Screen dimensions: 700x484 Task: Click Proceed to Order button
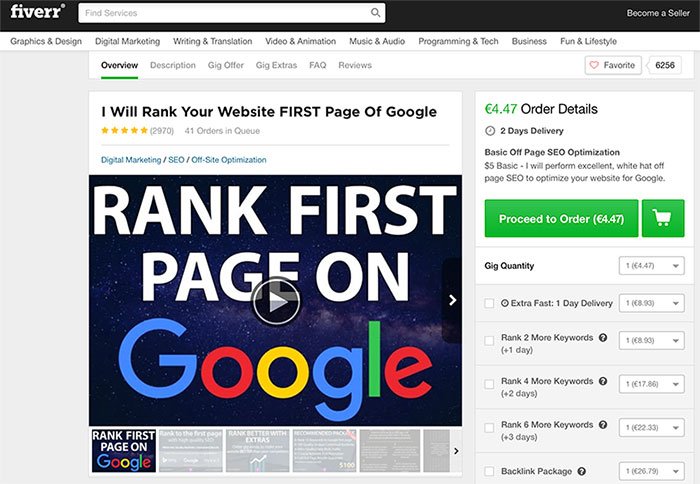(561, 218)
